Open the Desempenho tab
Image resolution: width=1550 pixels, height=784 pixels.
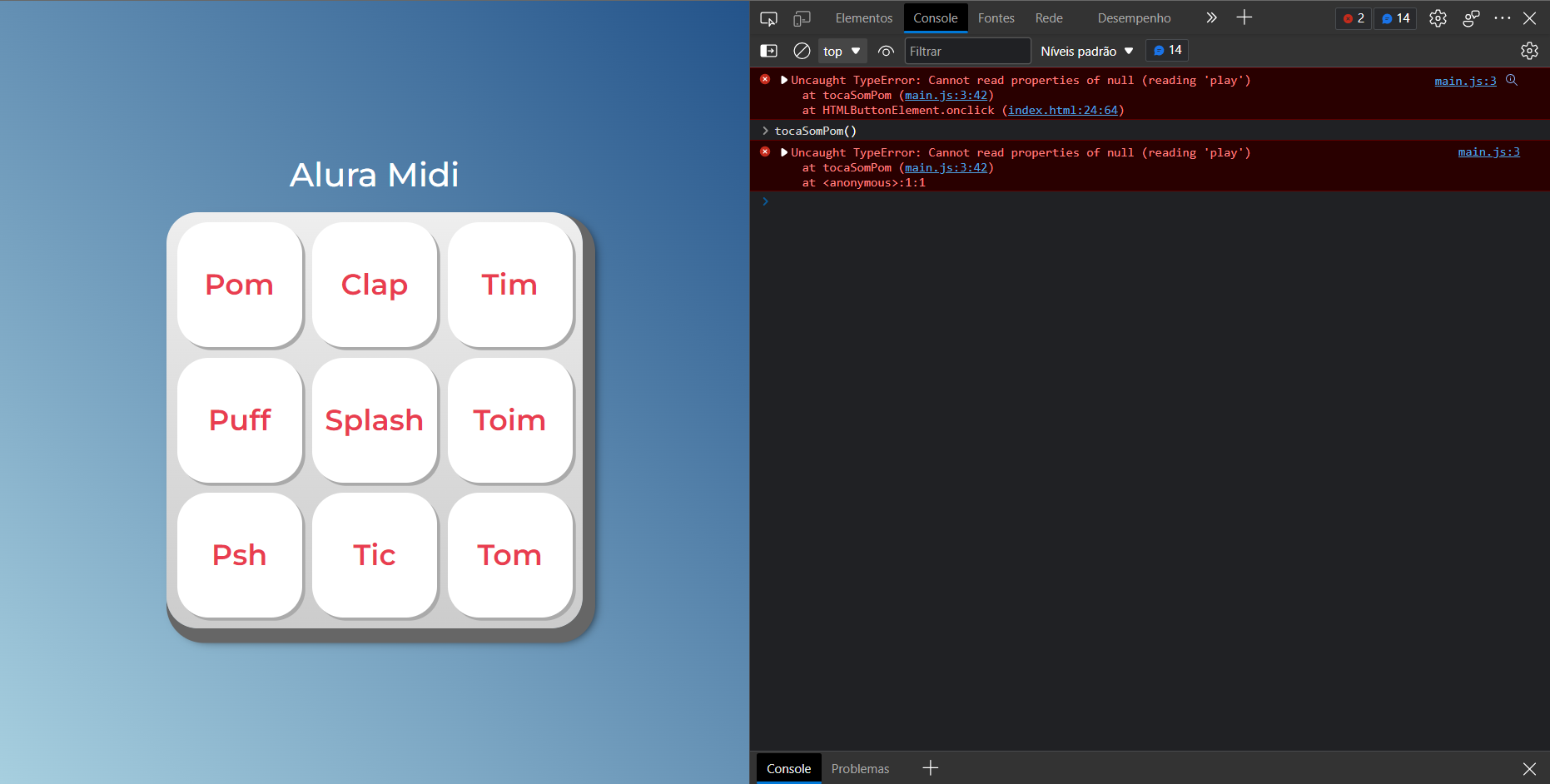pyautogui.click(x=1134, y=18)
